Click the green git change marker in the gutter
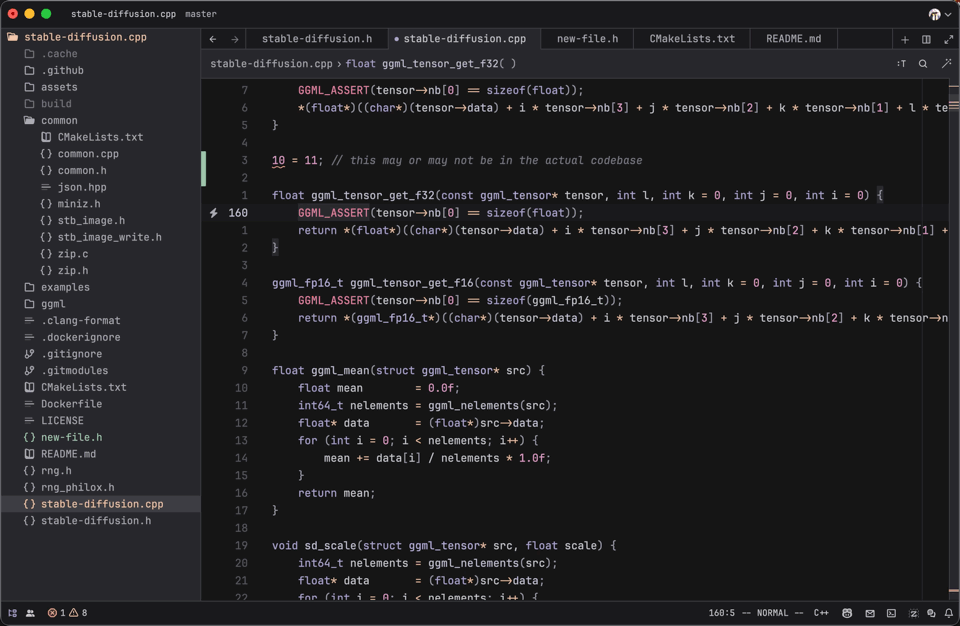 click(204, 168)
